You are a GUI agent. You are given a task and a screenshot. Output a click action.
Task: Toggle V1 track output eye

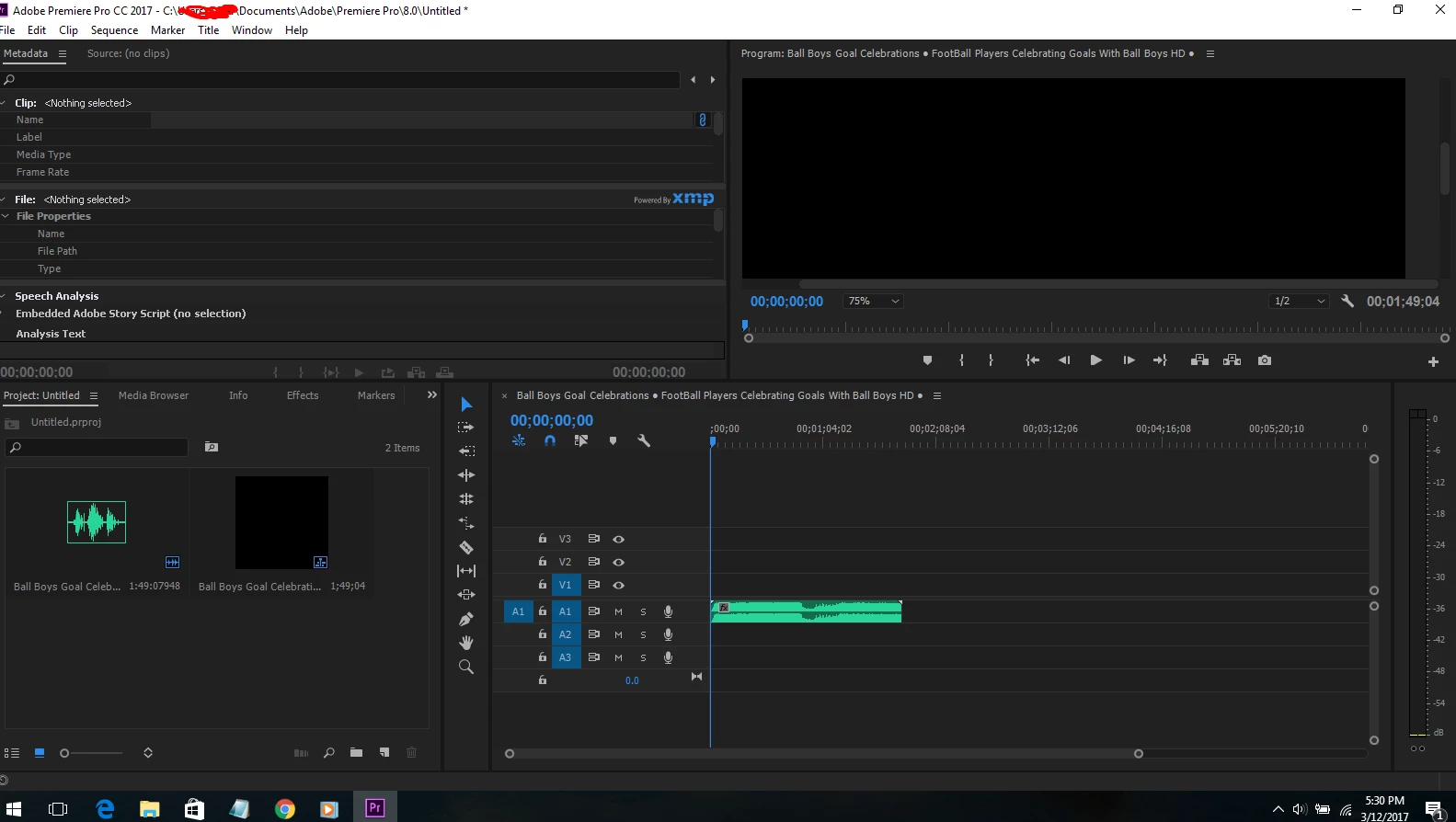pos(619,585)
